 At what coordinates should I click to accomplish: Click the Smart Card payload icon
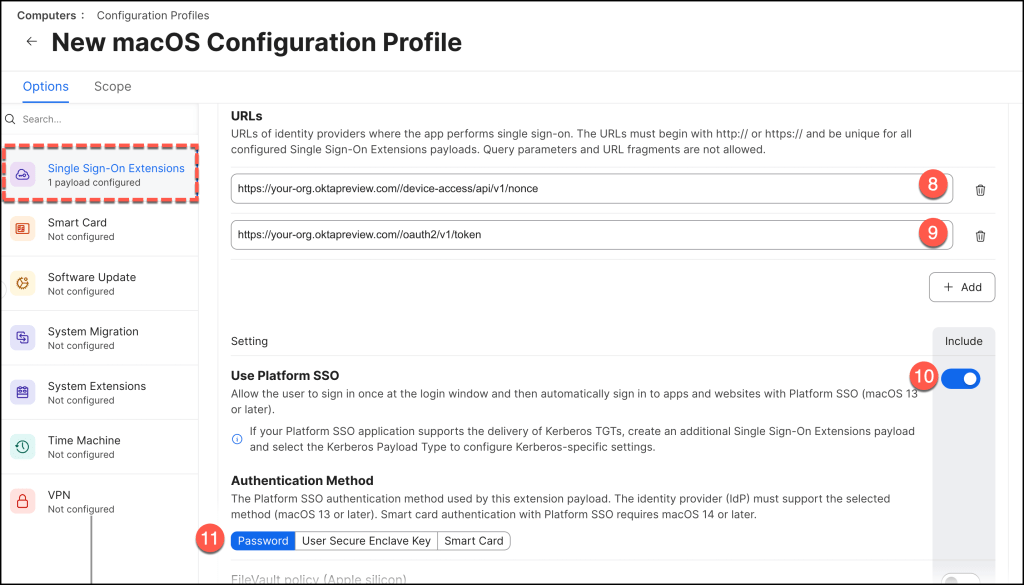pos(23,229)
